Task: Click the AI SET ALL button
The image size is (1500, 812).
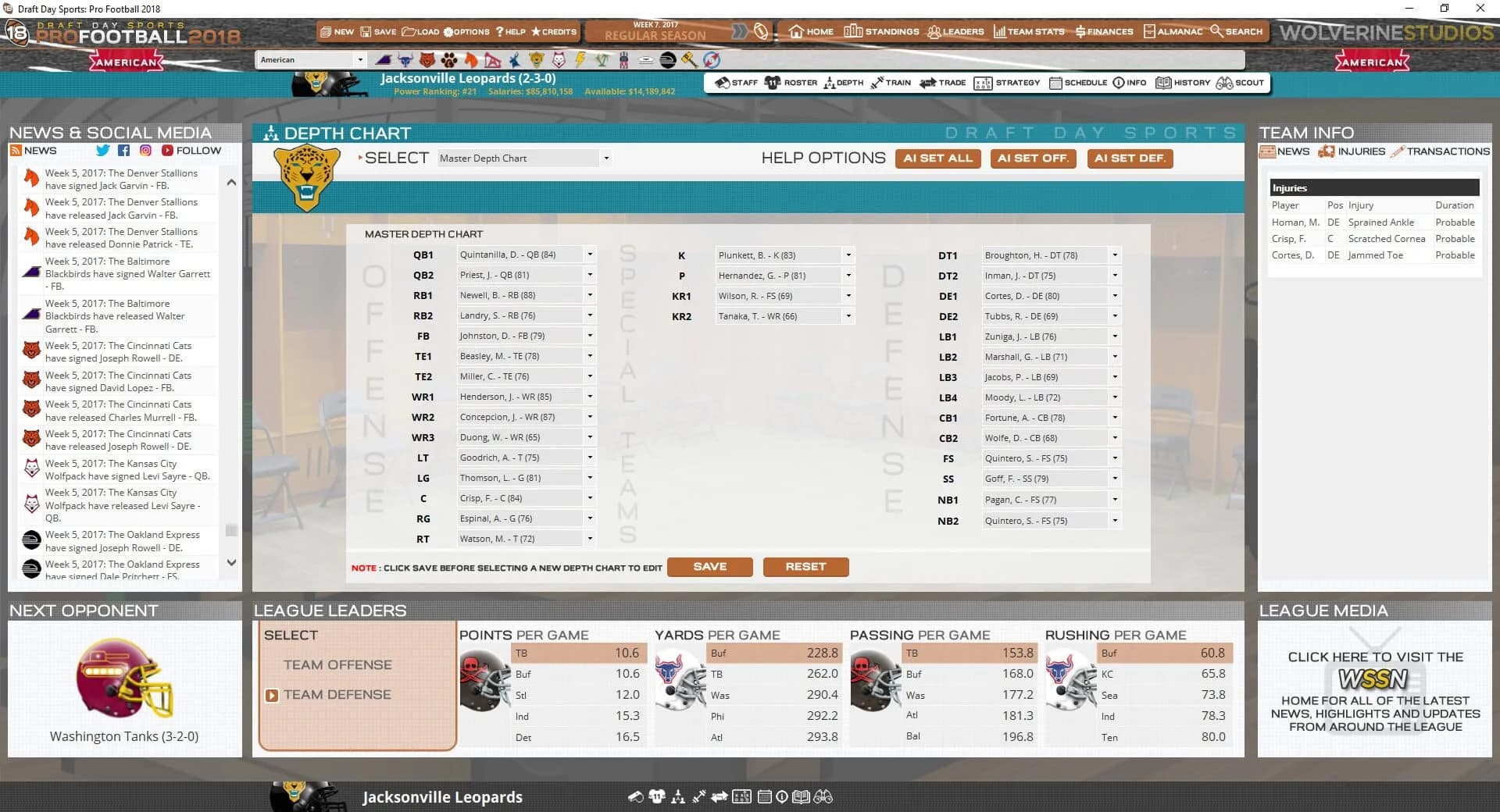Action: [x=937, y=158]
